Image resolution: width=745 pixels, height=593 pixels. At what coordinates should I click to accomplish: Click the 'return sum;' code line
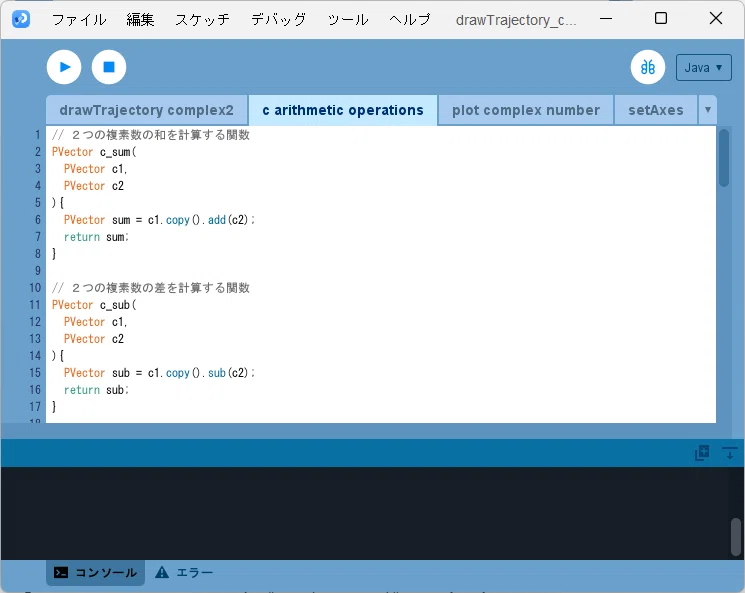pyautogui.click(x=96, y=237)
